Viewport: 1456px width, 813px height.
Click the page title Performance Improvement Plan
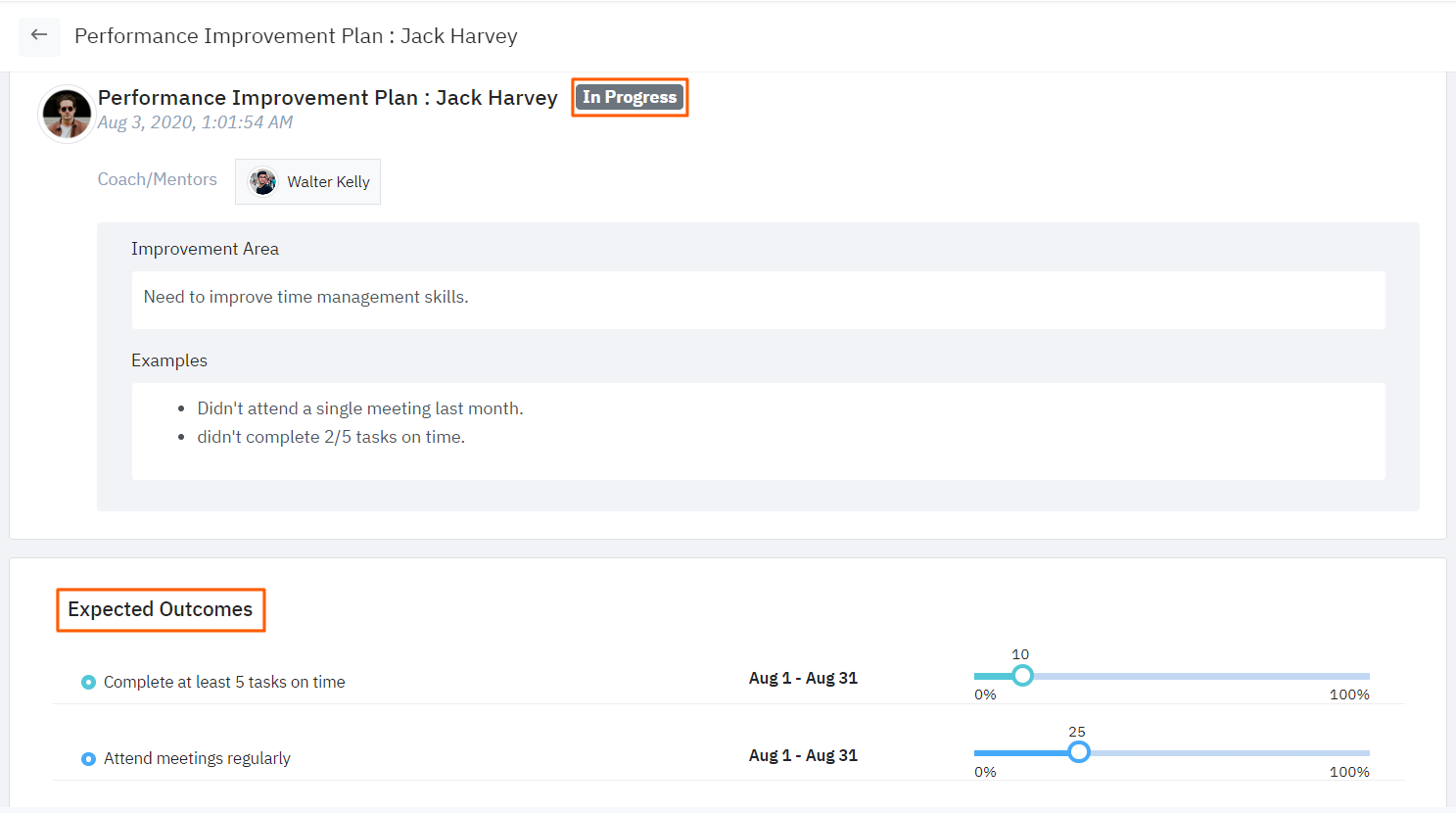click(297, 35)
